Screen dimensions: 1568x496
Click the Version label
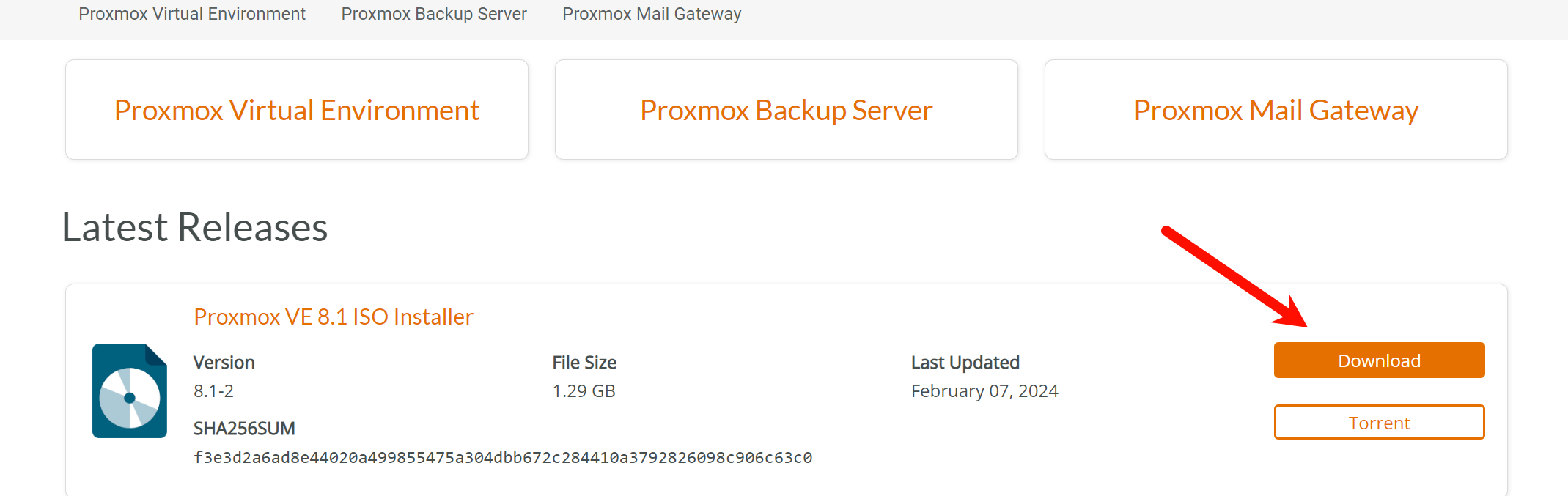tap(224, 363)
